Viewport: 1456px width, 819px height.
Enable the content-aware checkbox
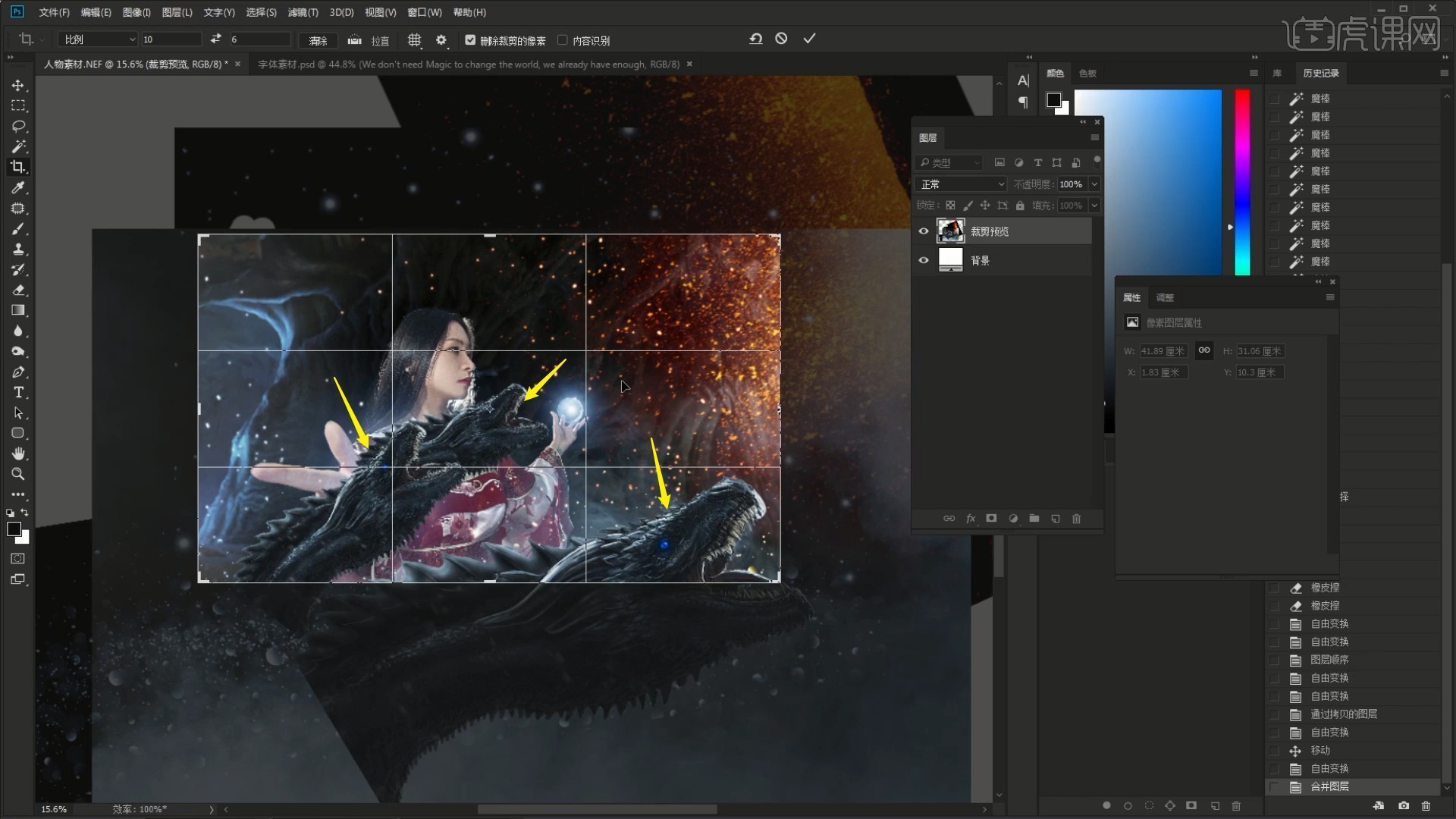point(562,40)
